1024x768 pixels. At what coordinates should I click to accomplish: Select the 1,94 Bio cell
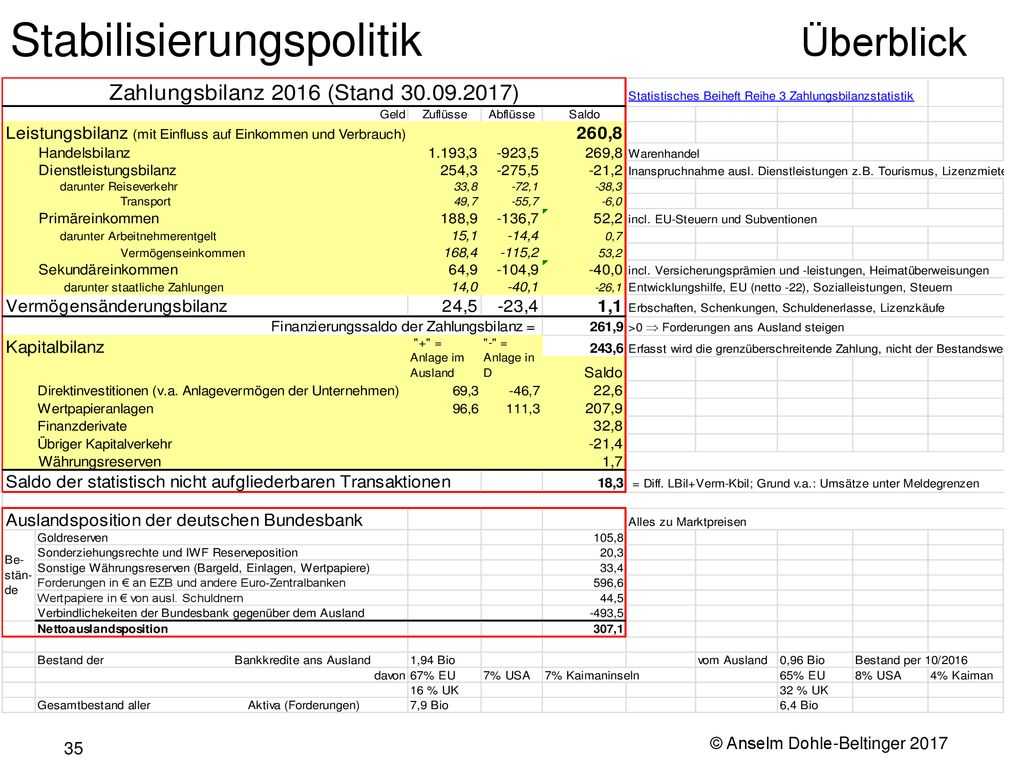tap(432, 660)
